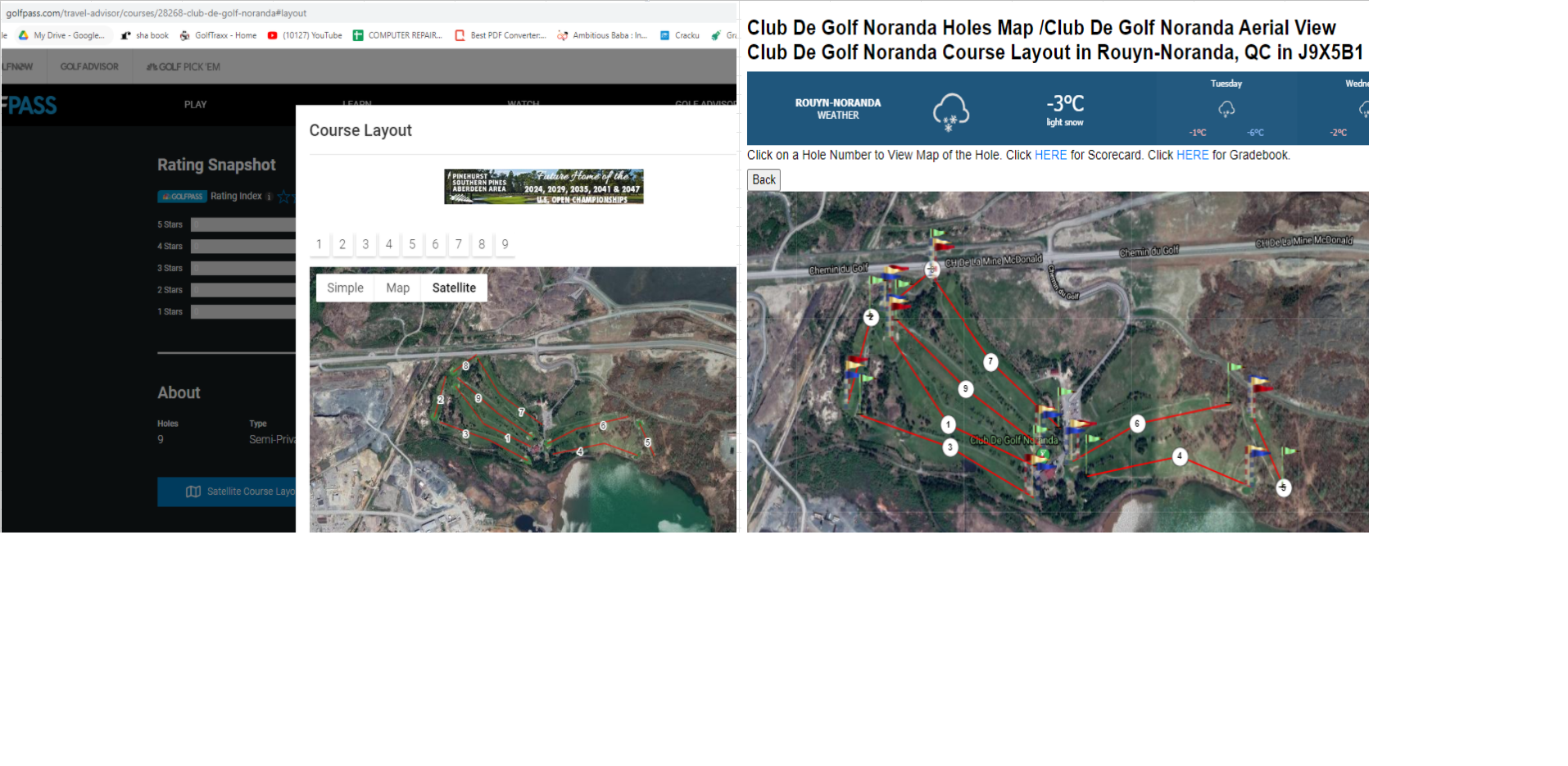
Task: Select hole 8 in Course Layout
Action: [482, 244]
